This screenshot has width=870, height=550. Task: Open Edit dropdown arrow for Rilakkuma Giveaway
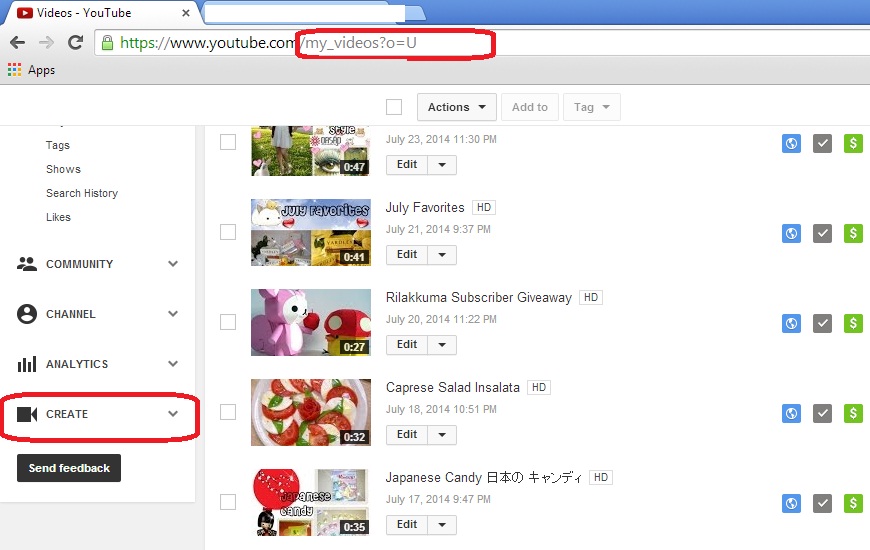442,345
